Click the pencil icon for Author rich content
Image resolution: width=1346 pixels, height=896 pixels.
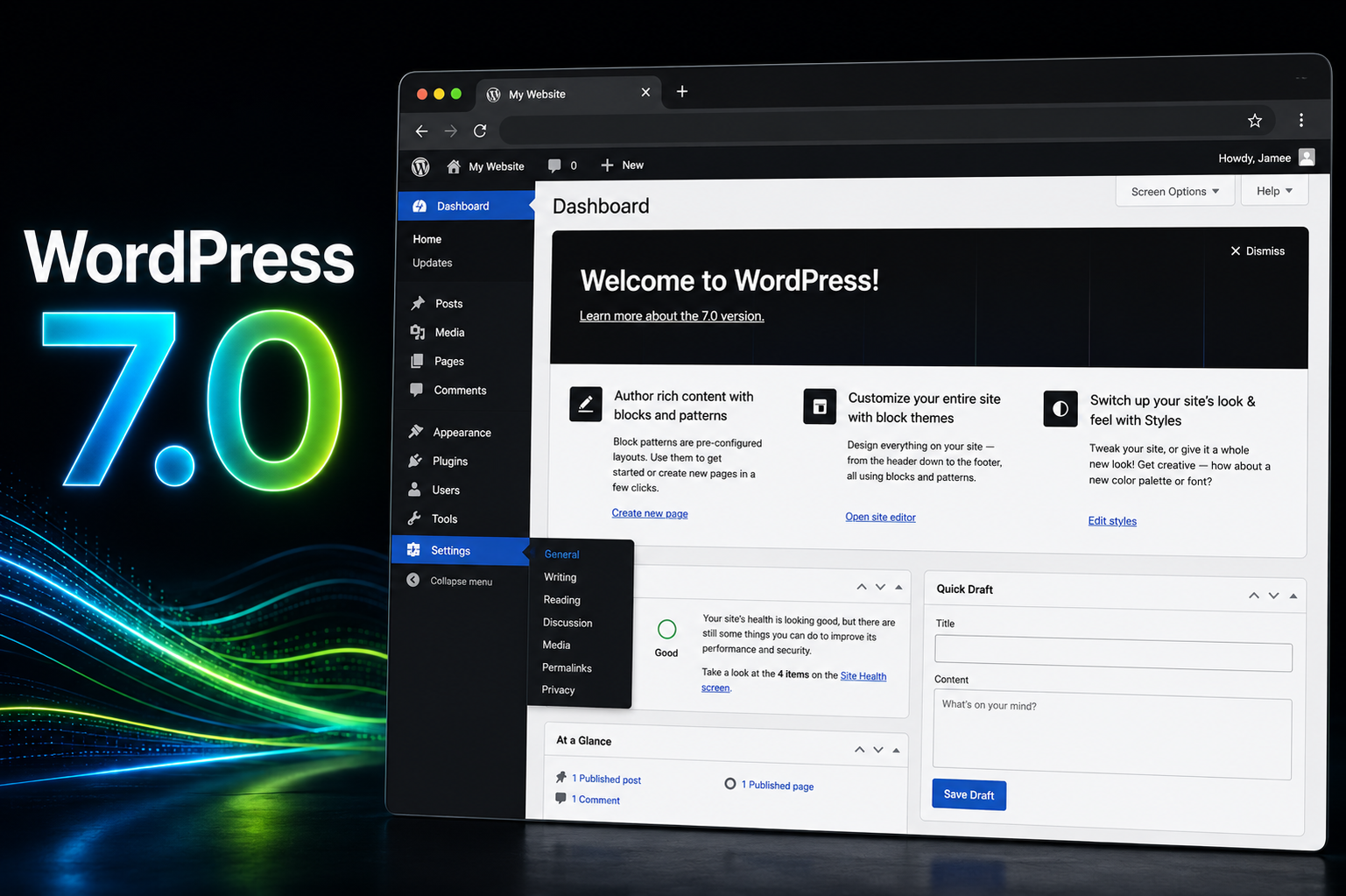point(586,404)
